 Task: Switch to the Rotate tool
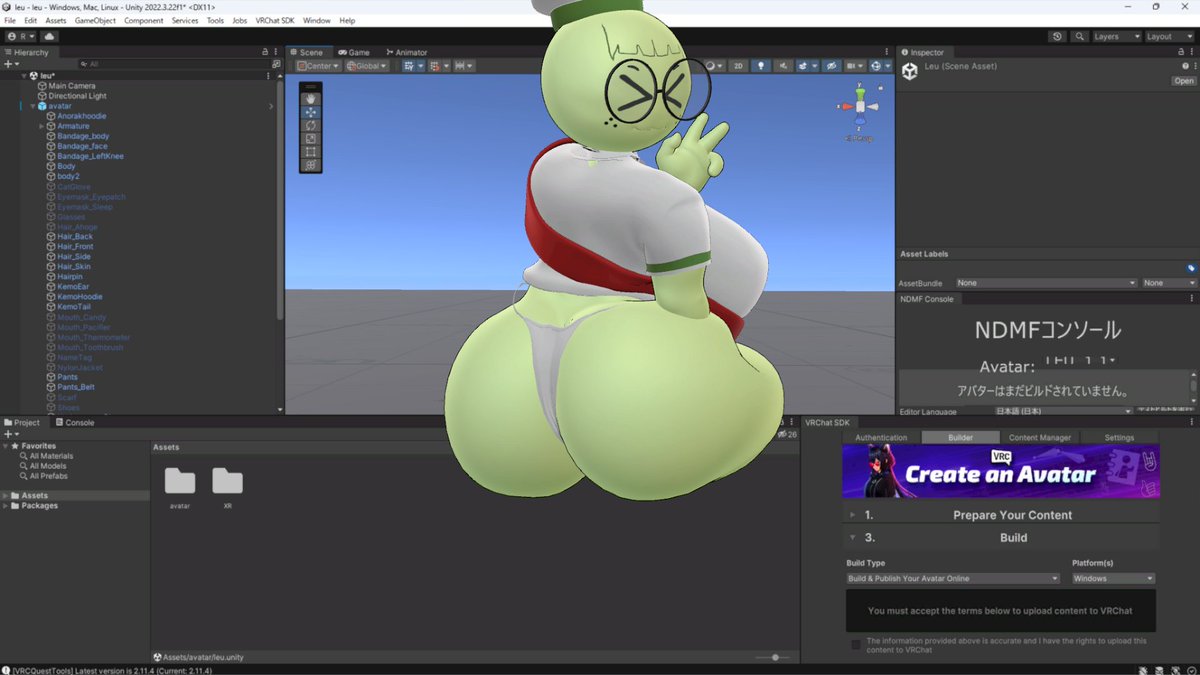click(310, 125)
